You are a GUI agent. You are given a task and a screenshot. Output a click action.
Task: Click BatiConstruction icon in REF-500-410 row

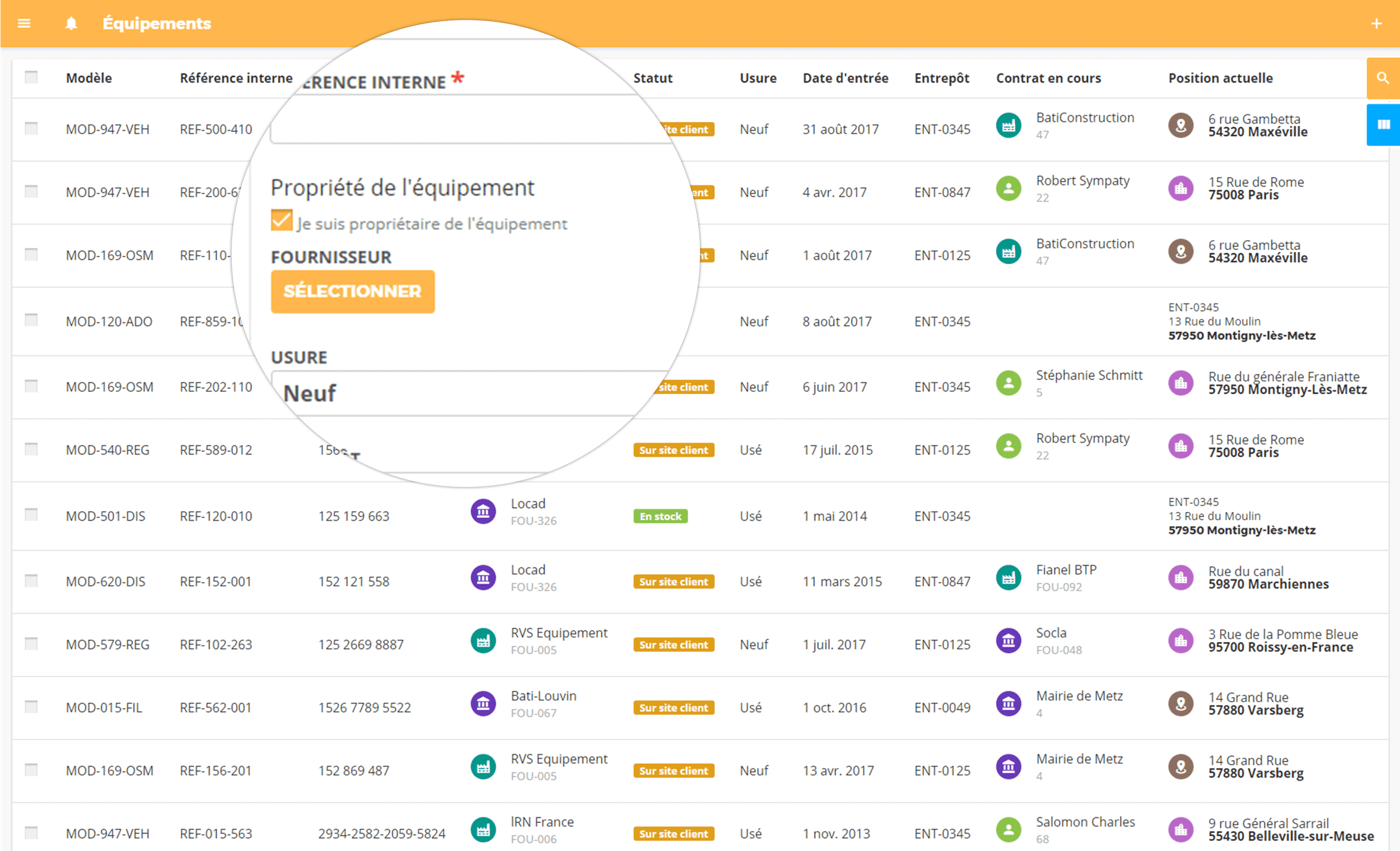(1008, 125)
